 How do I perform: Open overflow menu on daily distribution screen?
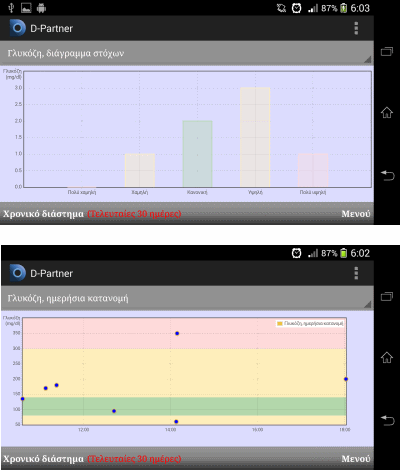pyautogui.click(x=356, y=273)
